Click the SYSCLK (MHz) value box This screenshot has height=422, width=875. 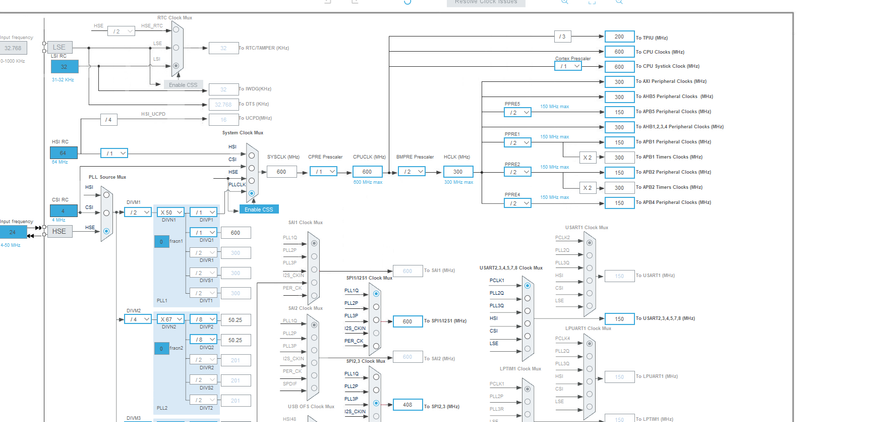coord(281,172)
